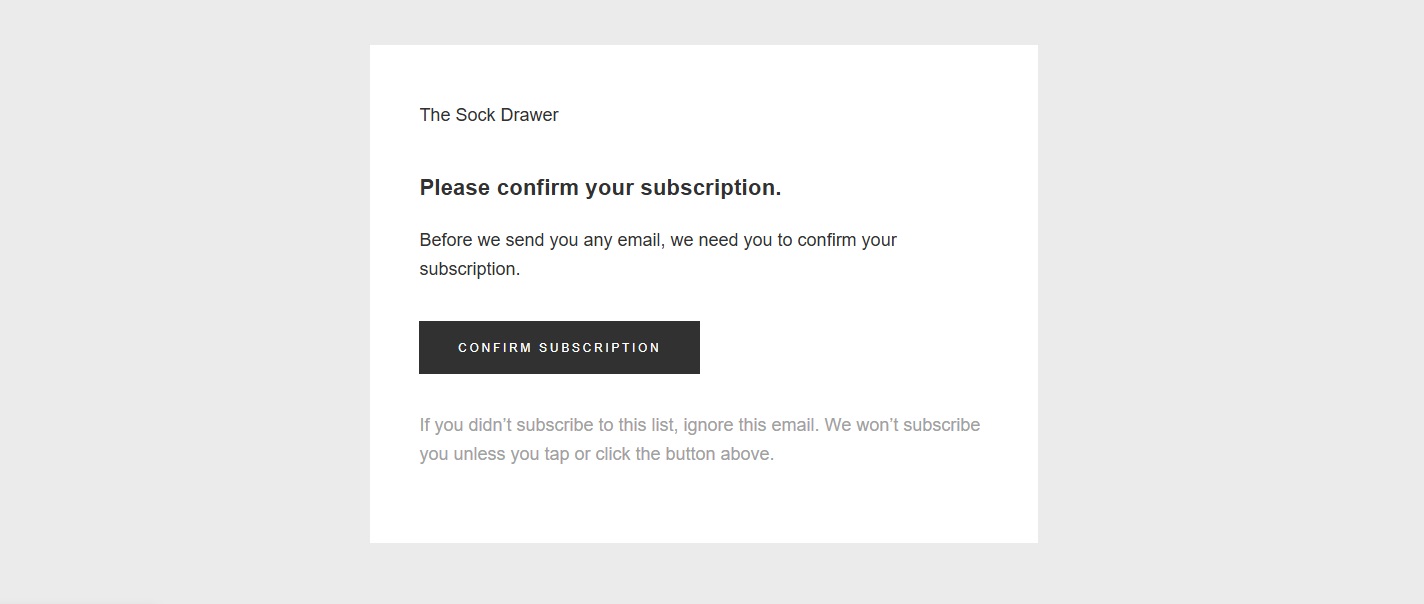1424x604 pixels.
Task: Click the 'Please confirm your subscription.' heading
Action: pos(600,187)
